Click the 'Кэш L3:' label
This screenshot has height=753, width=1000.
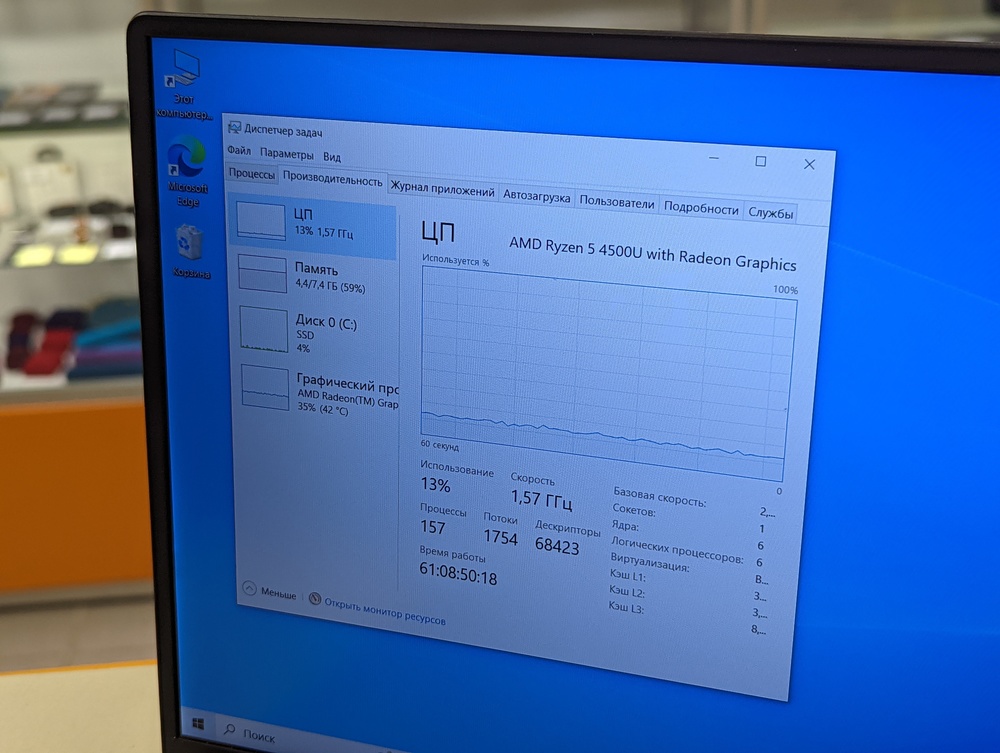626,608
